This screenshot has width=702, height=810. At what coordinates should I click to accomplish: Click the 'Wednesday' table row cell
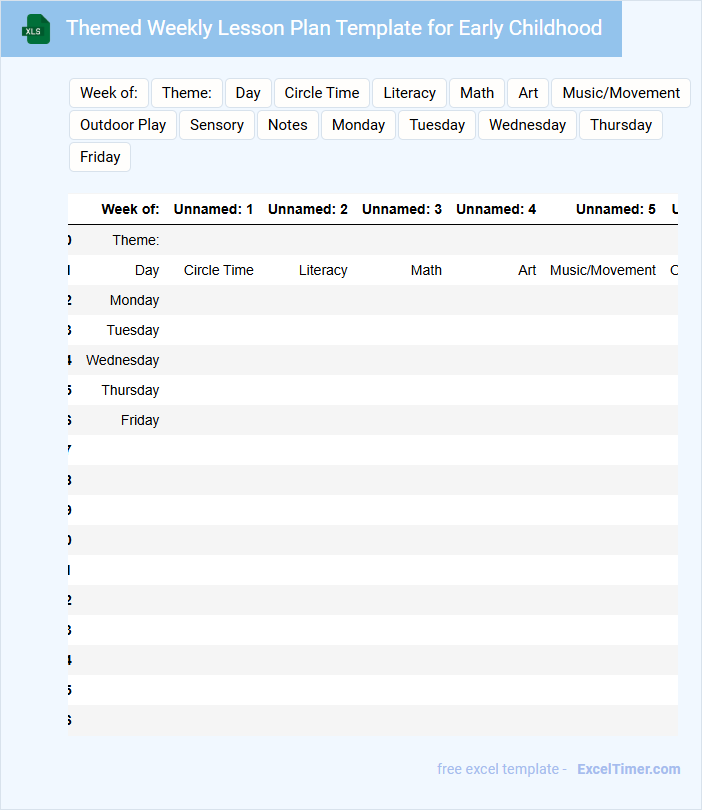click(x=122, y=360)
